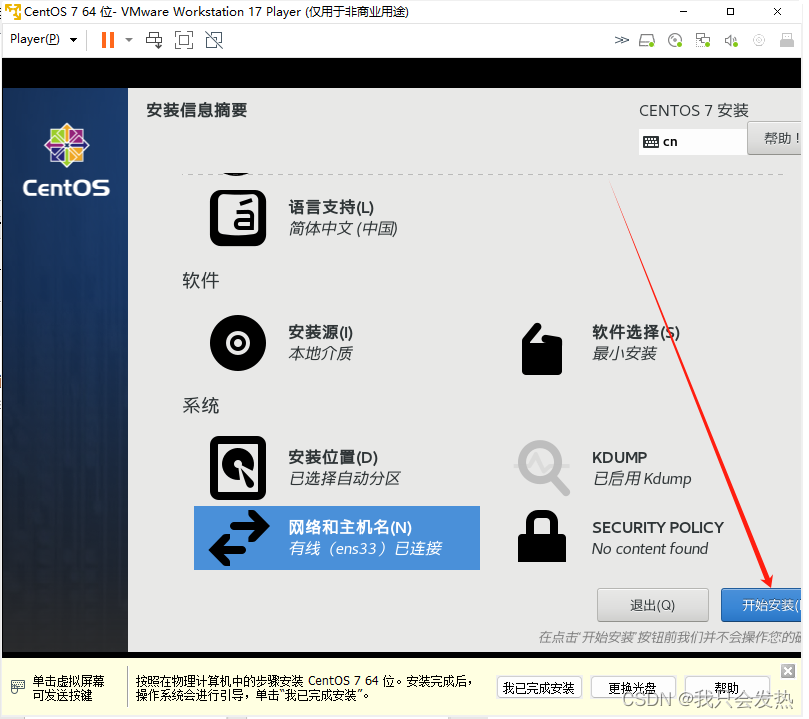
Task: Click the double-chevron expand devices icon
Action: 622,40
